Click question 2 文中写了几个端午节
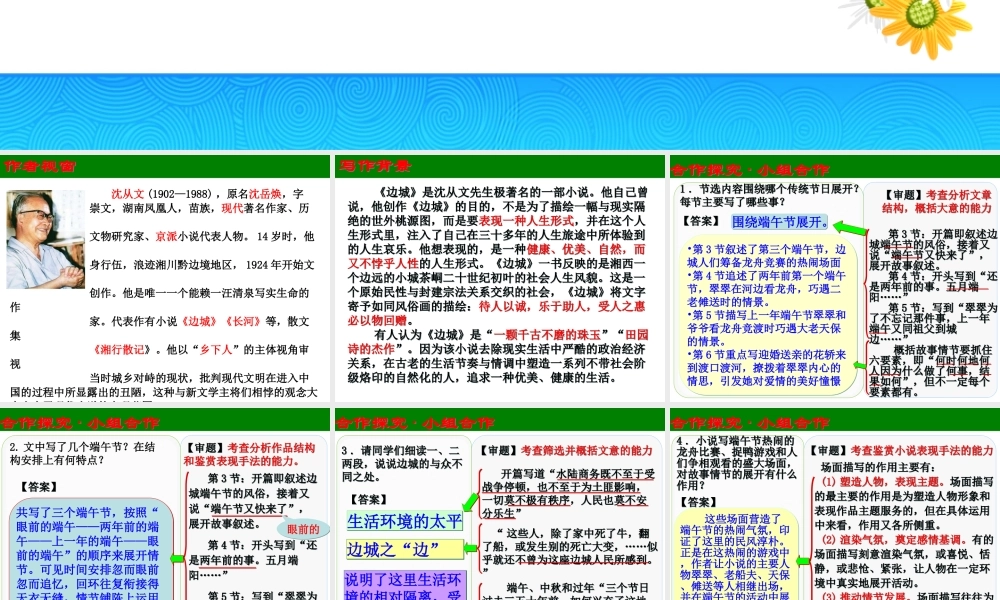Viewport: 1000px width, 600px height. coord(83,453)
